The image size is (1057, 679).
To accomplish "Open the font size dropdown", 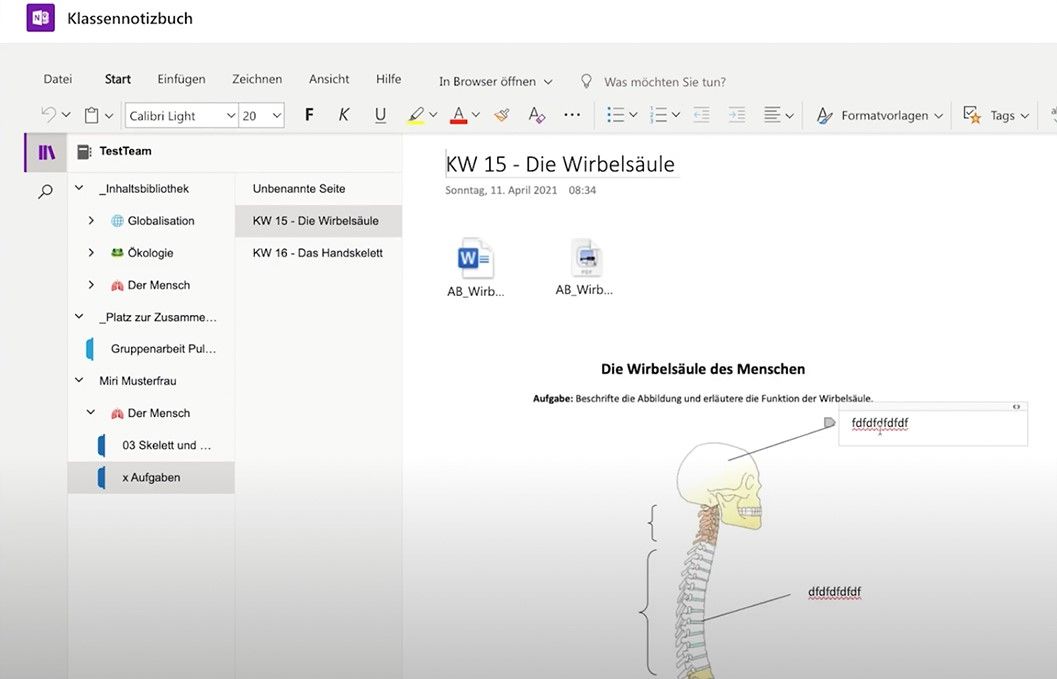I will [277, 116].
